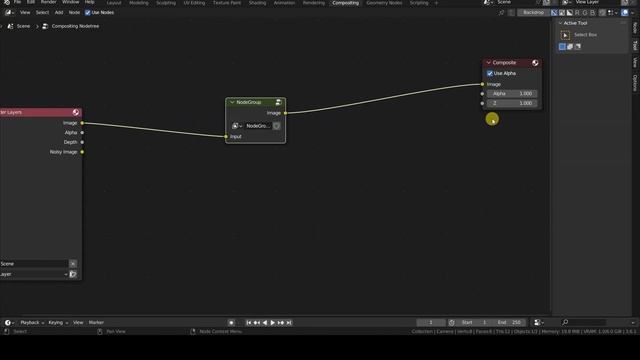640x360 pixels.
Task: Add a new workspace with plus icon
Action: [436, 2]
